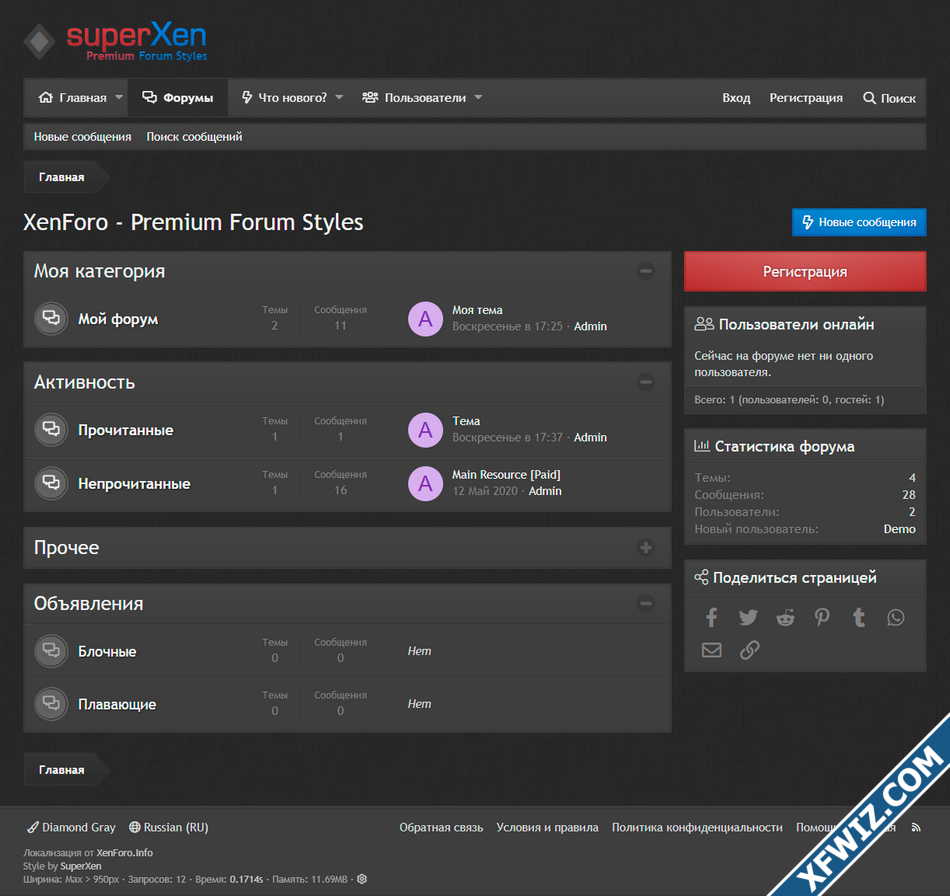Click Активность category title

pyautogui.click(x=84, y=382)
